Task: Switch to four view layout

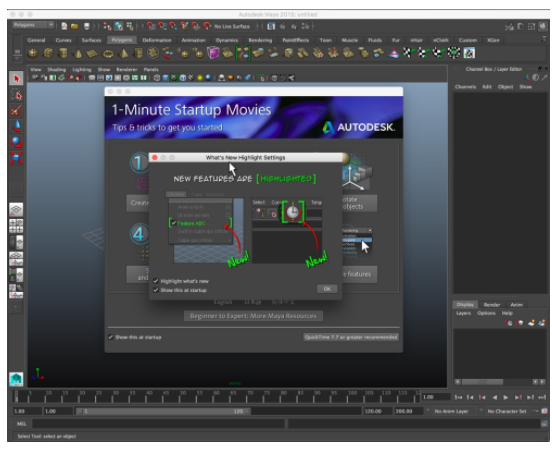Action: [x=16, y=226]
